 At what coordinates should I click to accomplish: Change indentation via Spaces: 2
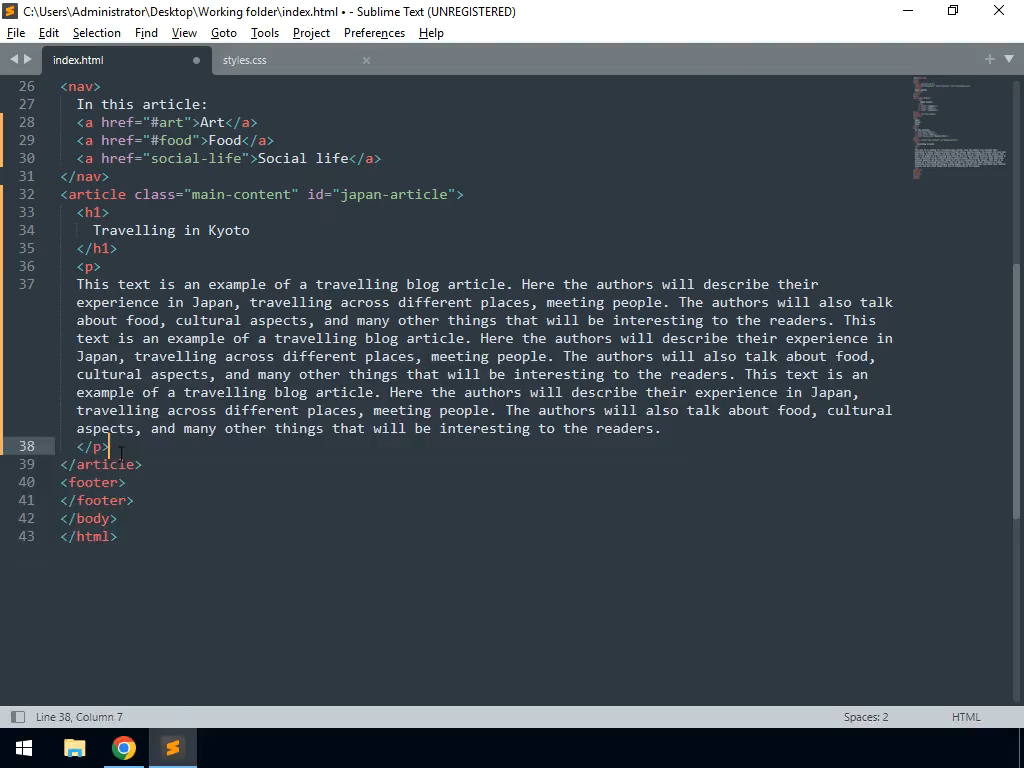pyautogui.click(x=866, y=717)
